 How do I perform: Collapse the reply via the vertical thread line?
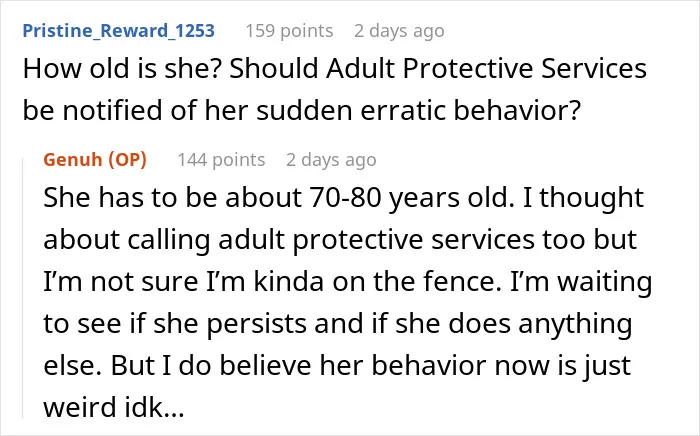(x=23, y=288)
